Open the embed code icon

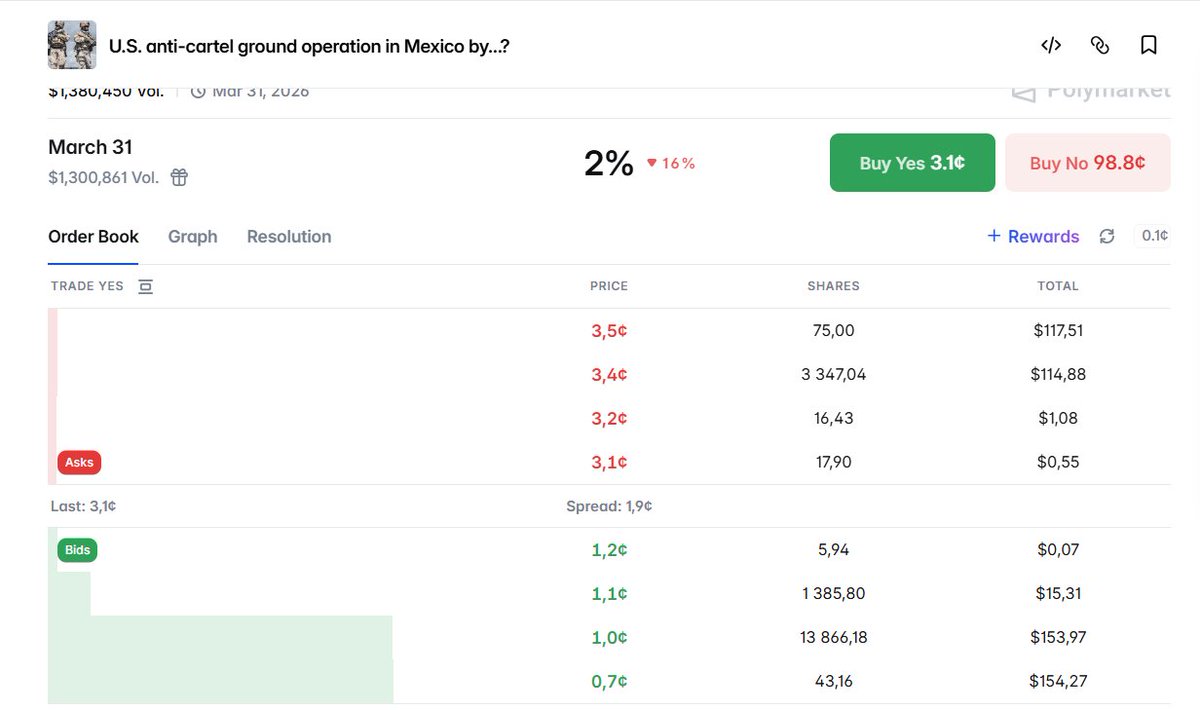tap(1051, 45)
